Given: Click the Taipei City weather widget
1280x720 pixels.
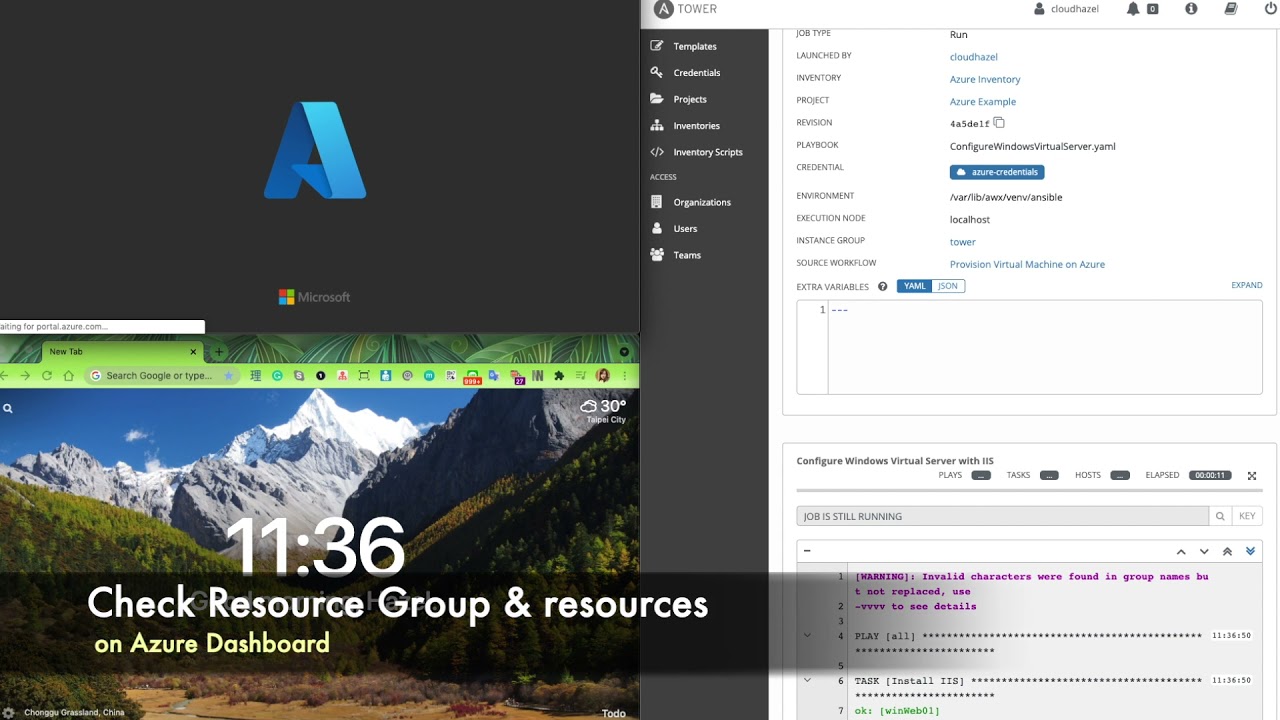Looking at the screenshot, I should [603, 410].
